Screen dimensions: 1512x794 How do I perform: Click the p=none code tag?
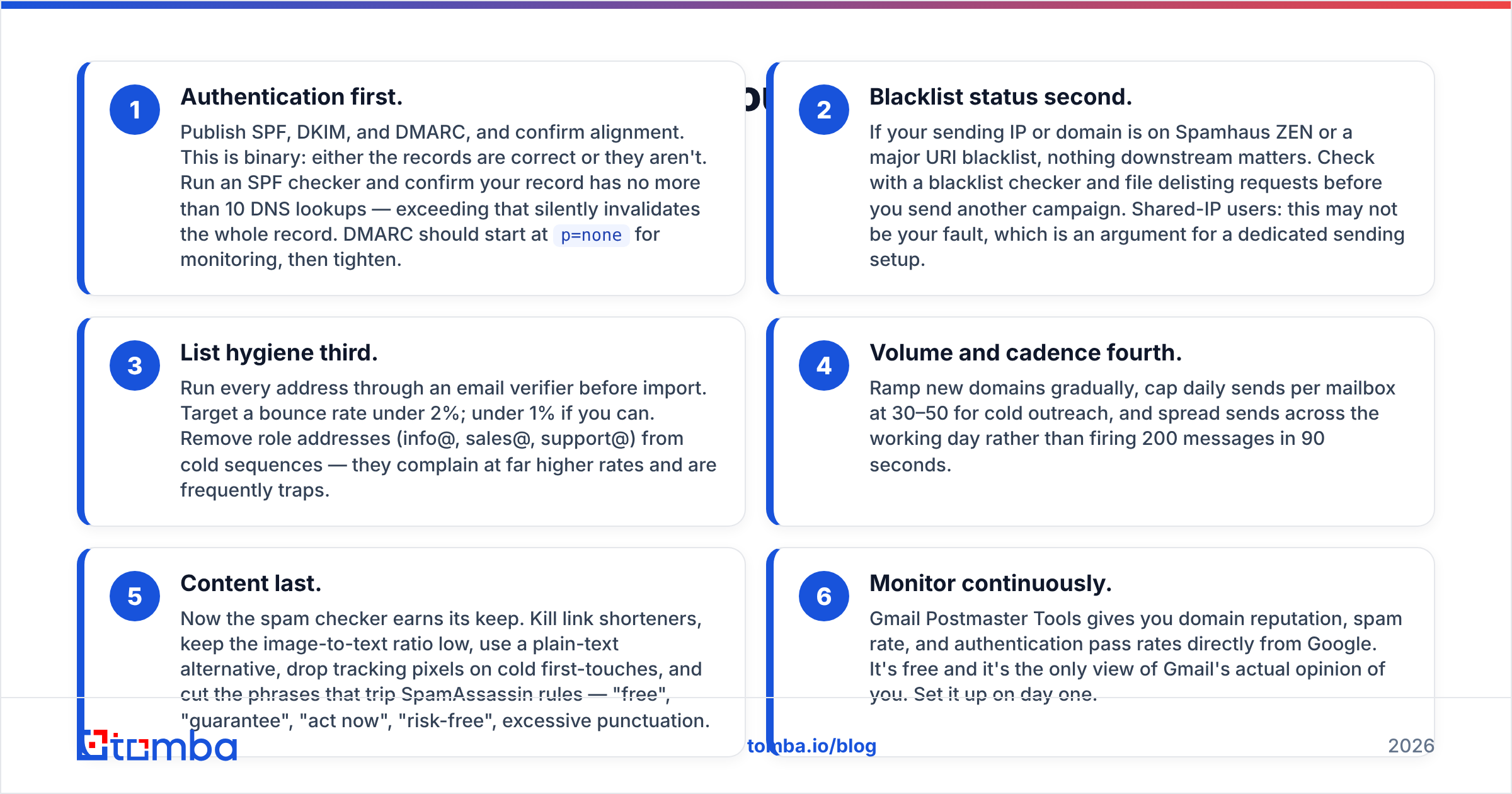(591, 235)
